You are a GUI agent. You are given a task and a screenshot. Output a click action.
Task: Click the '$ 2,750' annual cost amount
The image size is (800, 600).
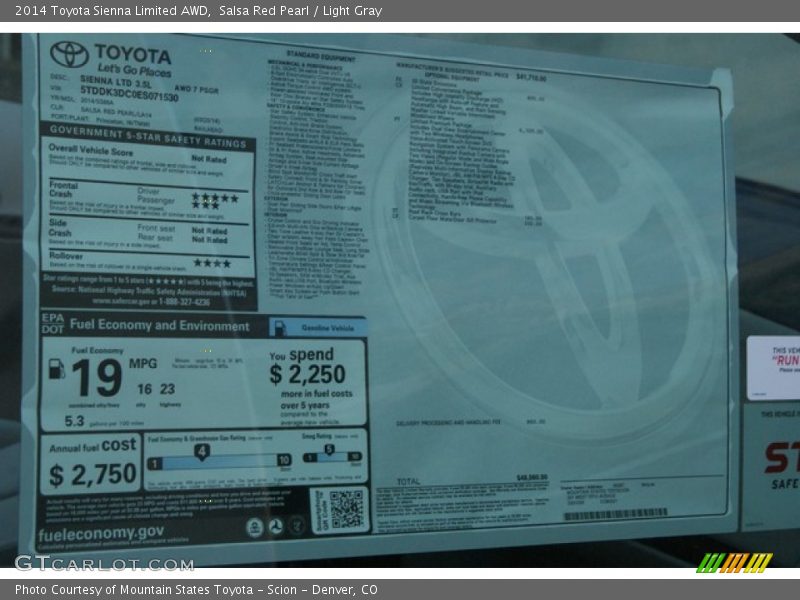tap(93, 474)
